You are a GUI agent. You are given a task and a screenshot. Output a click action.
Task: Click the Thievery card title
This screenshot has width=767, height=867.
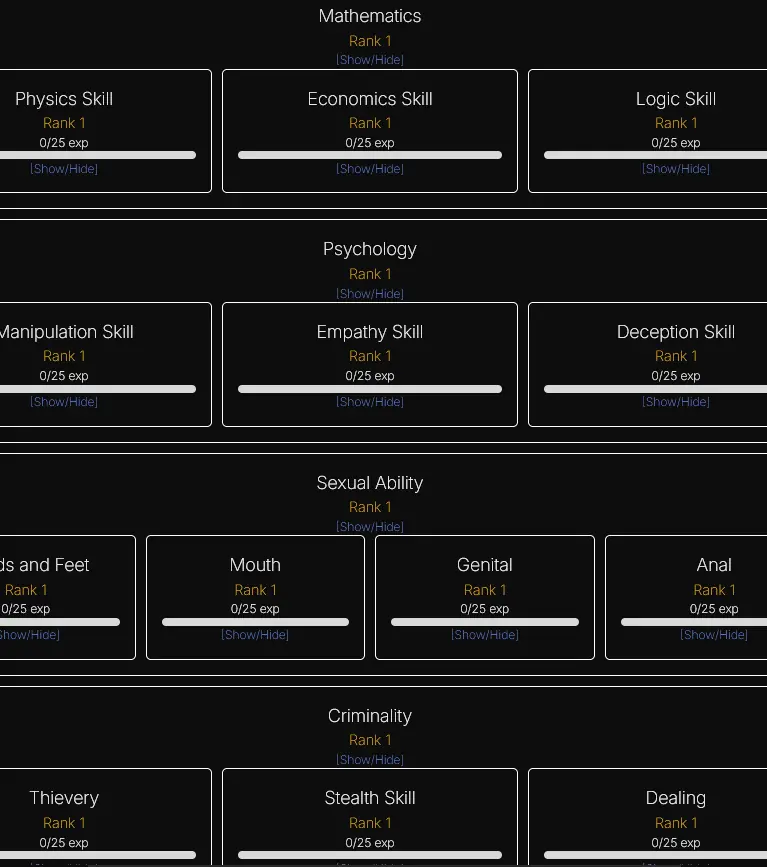point(64,798)
